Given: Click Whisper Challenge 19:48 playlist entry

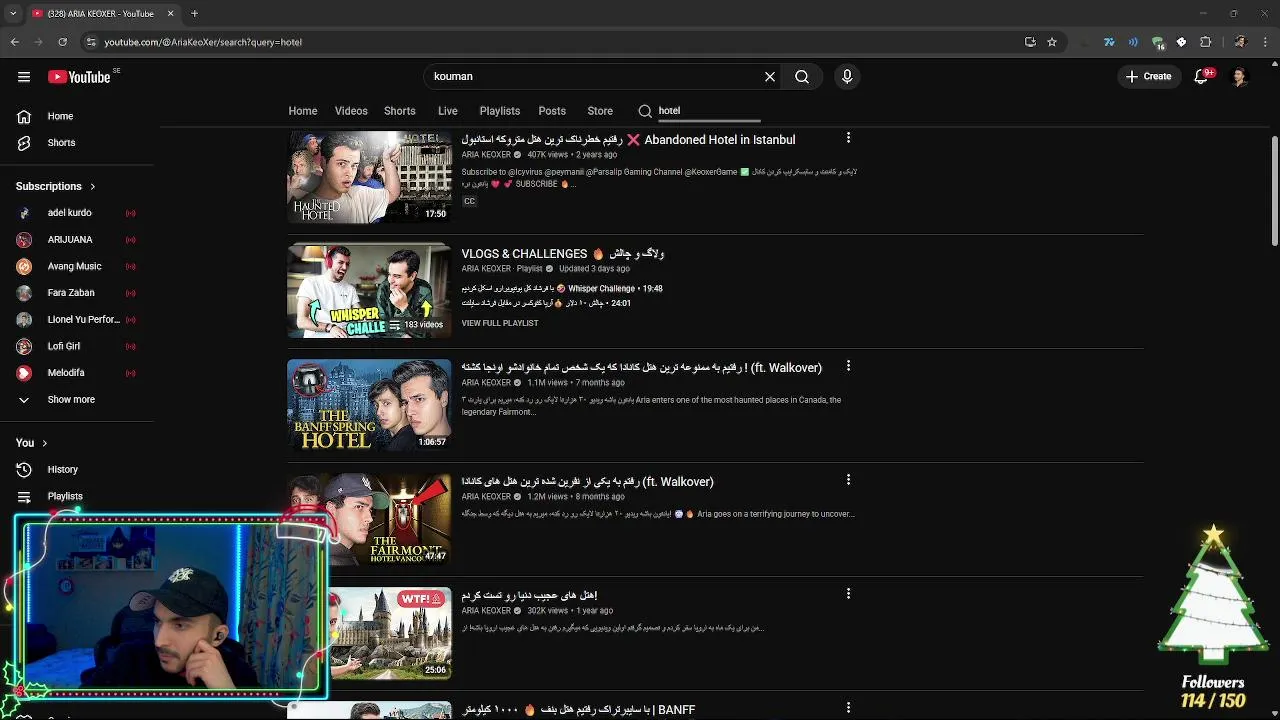Looking at the screenshot, I should (563, 289).
